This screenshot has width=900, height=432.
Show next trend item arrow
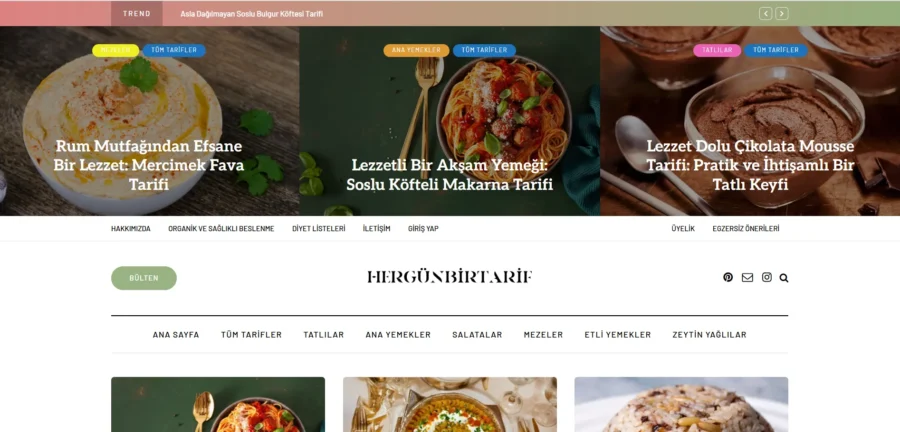point(782,13)
